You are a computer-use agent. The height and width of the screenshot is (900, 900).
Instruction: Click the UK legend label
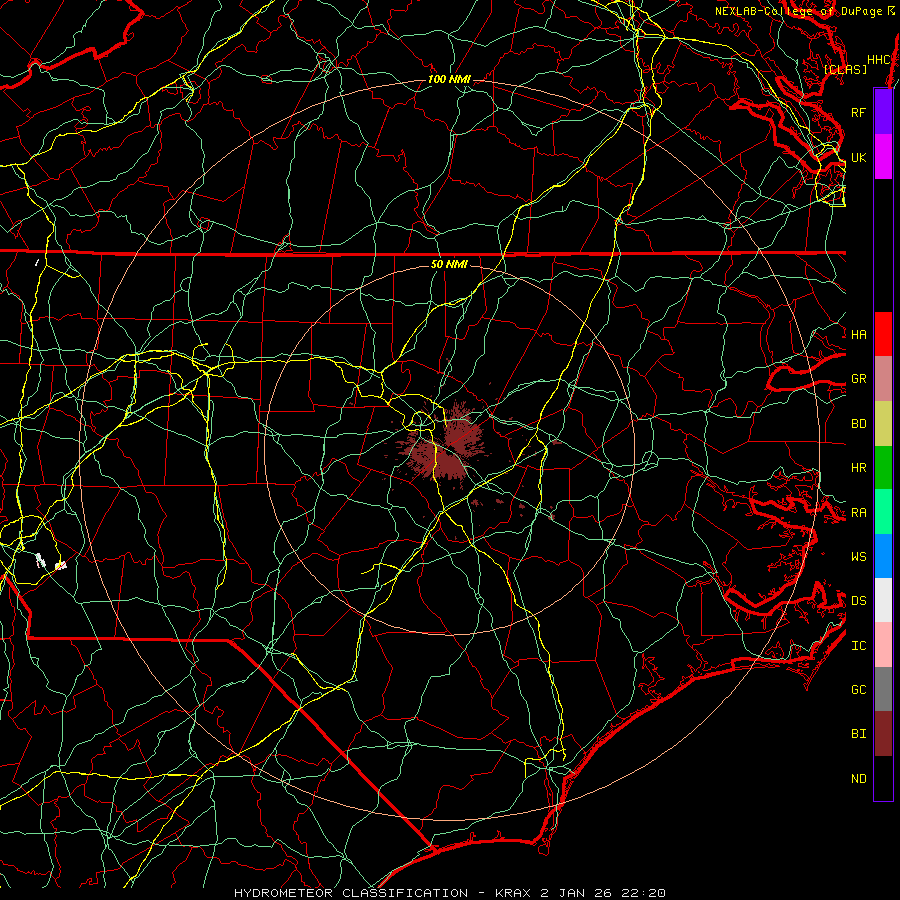point(858,157)
